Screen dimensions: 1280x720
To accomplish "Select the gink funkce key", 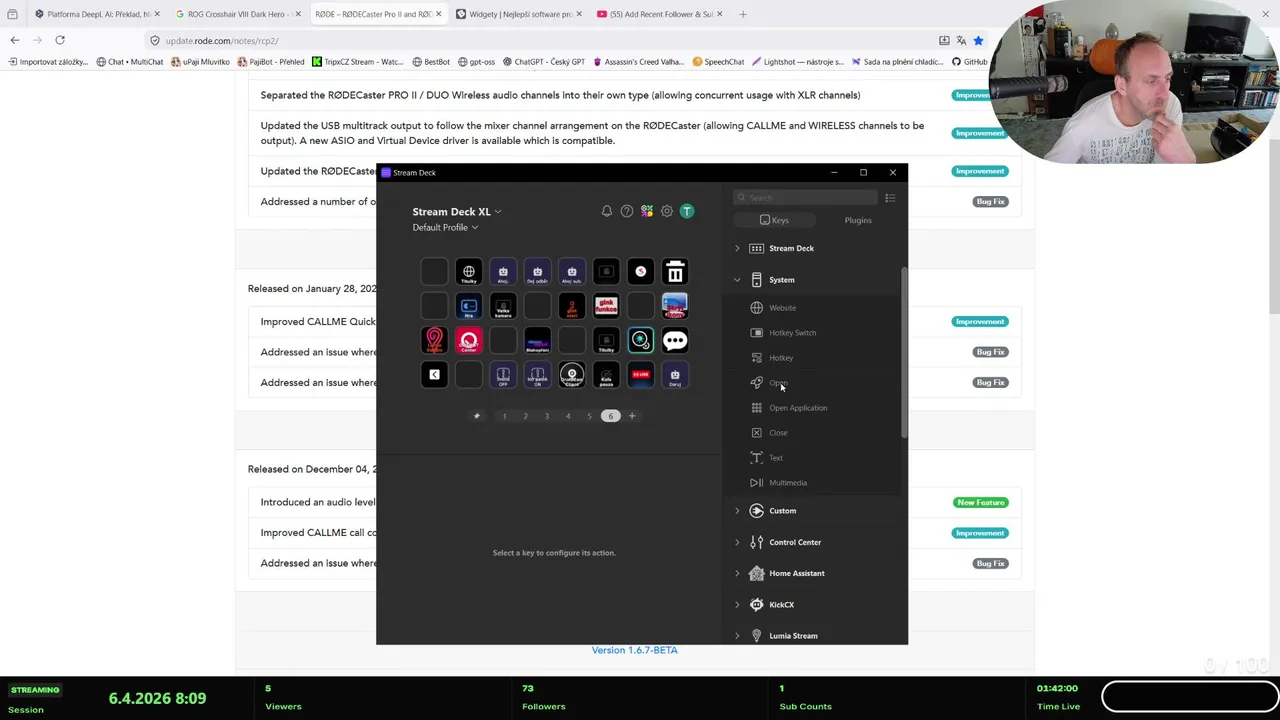I will pos(606,306).
